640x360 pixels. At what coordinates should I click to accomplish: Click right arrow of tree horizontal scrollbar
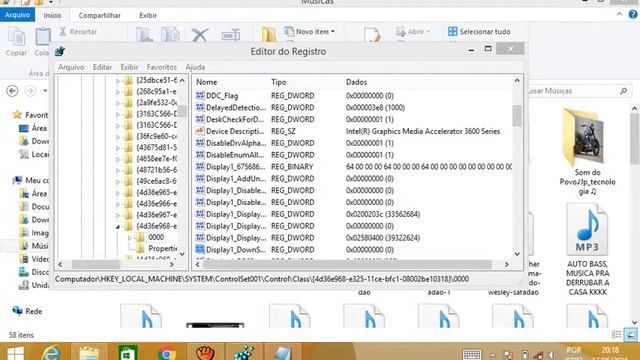[172, 264]
